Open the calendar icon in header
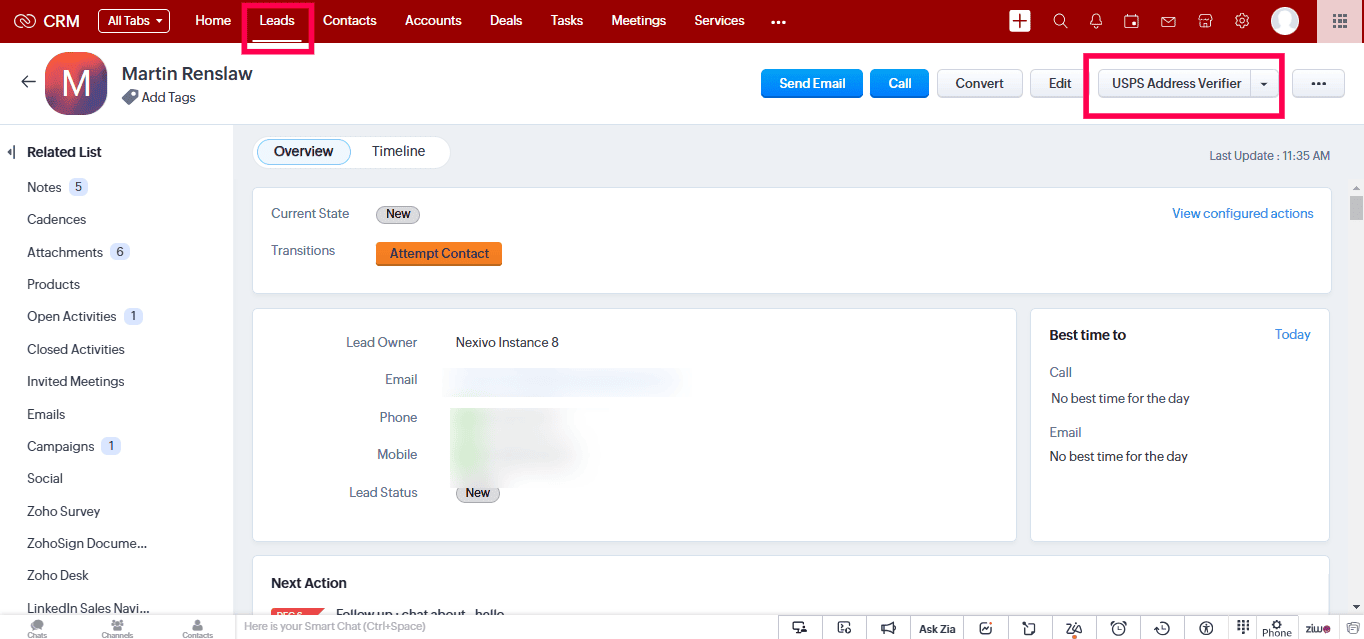 point(1132,21)
